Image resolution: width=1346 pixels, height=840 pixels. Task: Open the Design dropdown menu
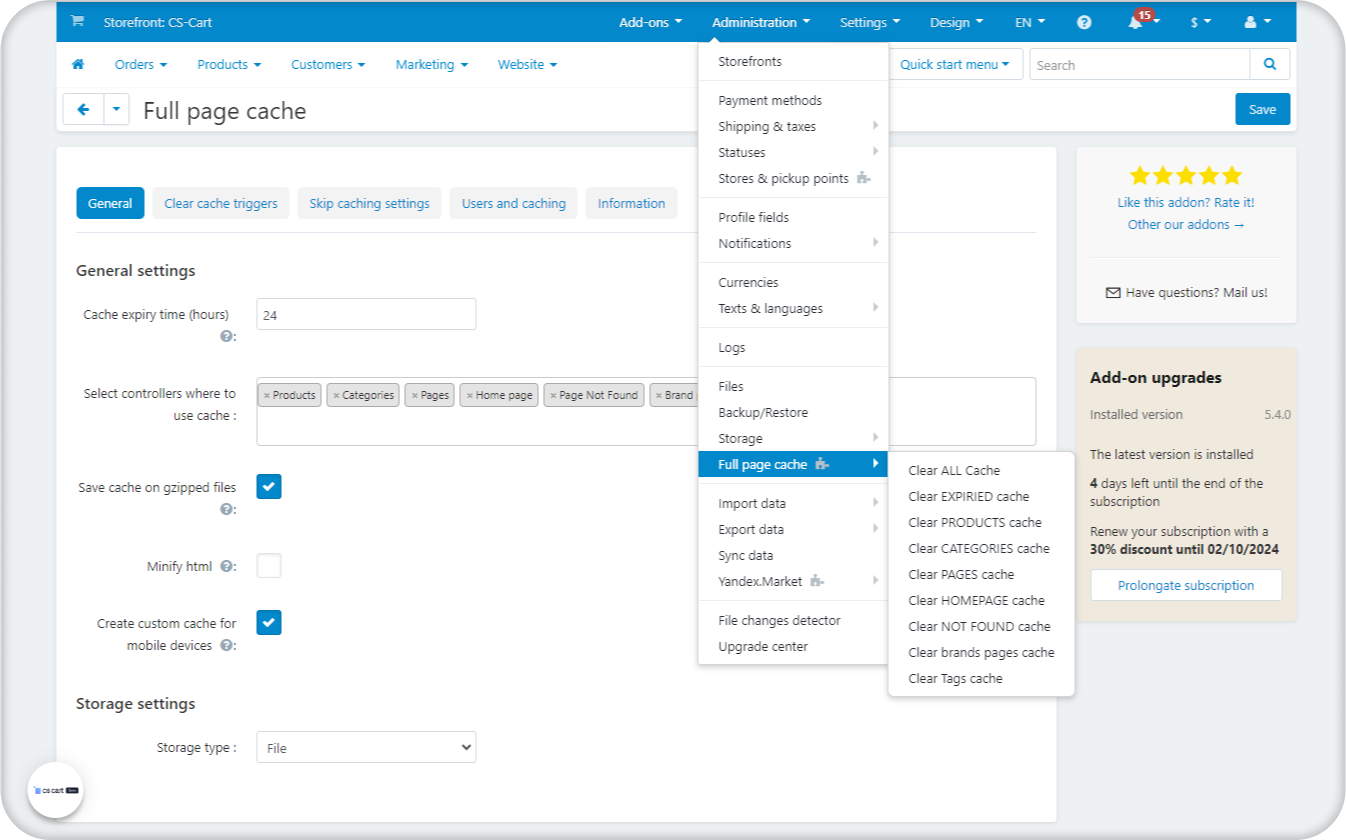[x=956, y=22]
